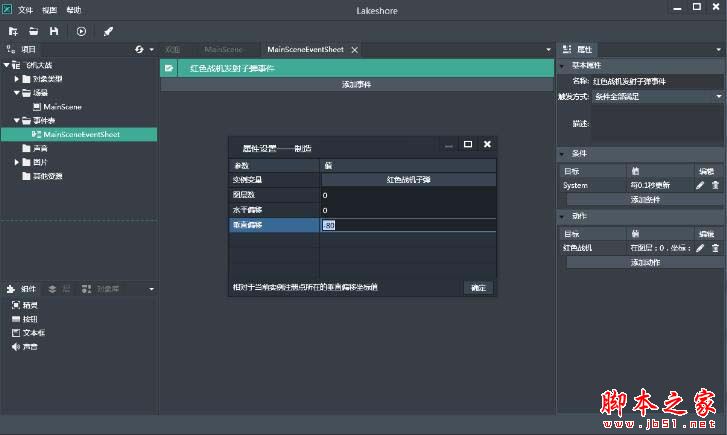Screen dimensions: 727x435
Task: Click the rocket publish toolbar icon
Action: click(108, 31)
